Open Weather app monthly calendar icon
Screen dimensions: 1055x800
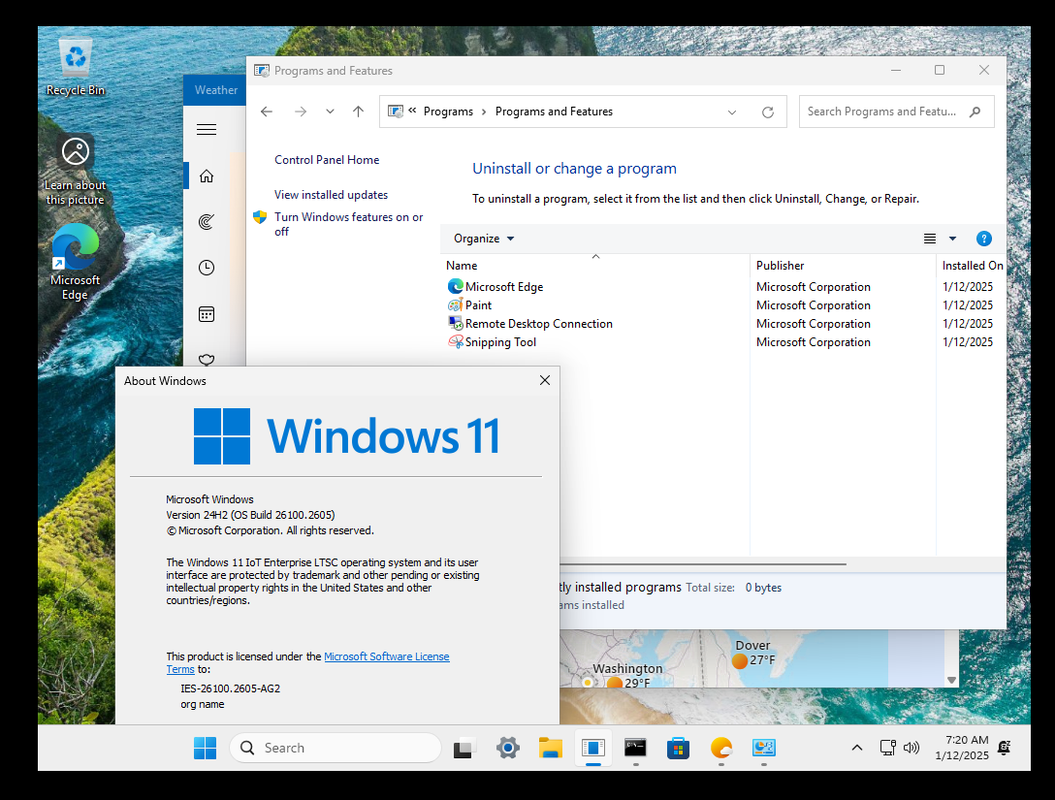(x=207, y=314)
